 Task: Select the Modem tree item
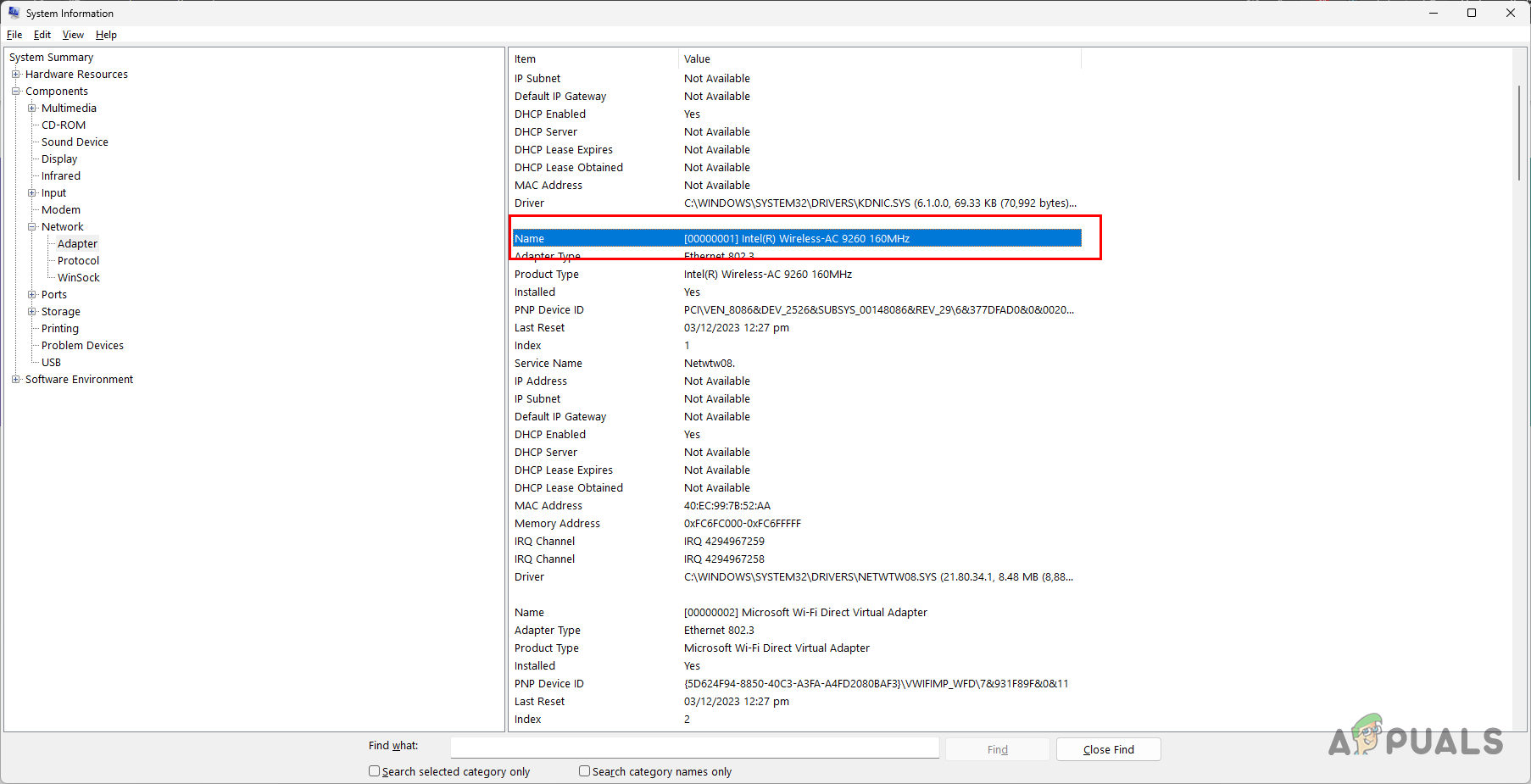(61, 209)
